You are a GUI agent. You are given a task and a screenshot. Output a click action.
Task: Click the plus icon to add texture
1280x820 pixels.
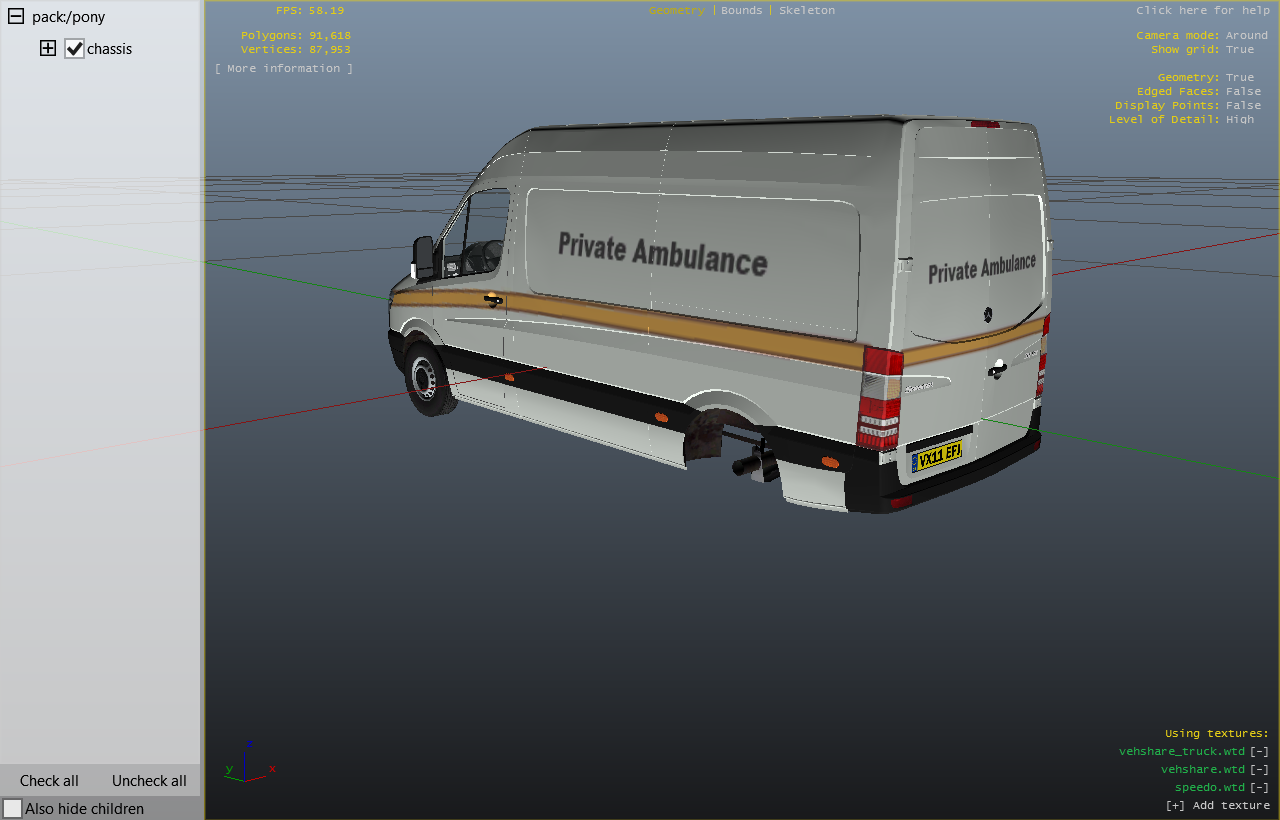[x=1175, y=805]
